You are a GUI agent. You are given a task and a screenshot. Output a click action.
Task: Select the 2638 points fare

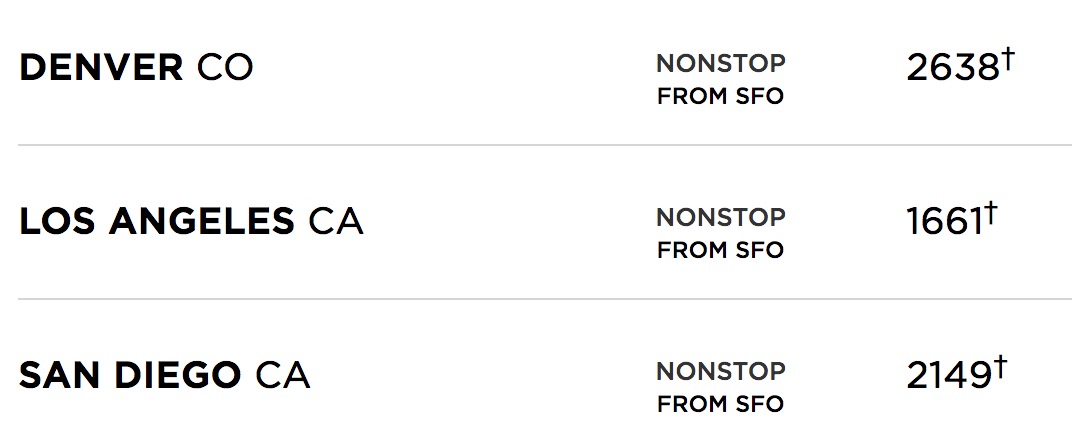click(952, 68)
